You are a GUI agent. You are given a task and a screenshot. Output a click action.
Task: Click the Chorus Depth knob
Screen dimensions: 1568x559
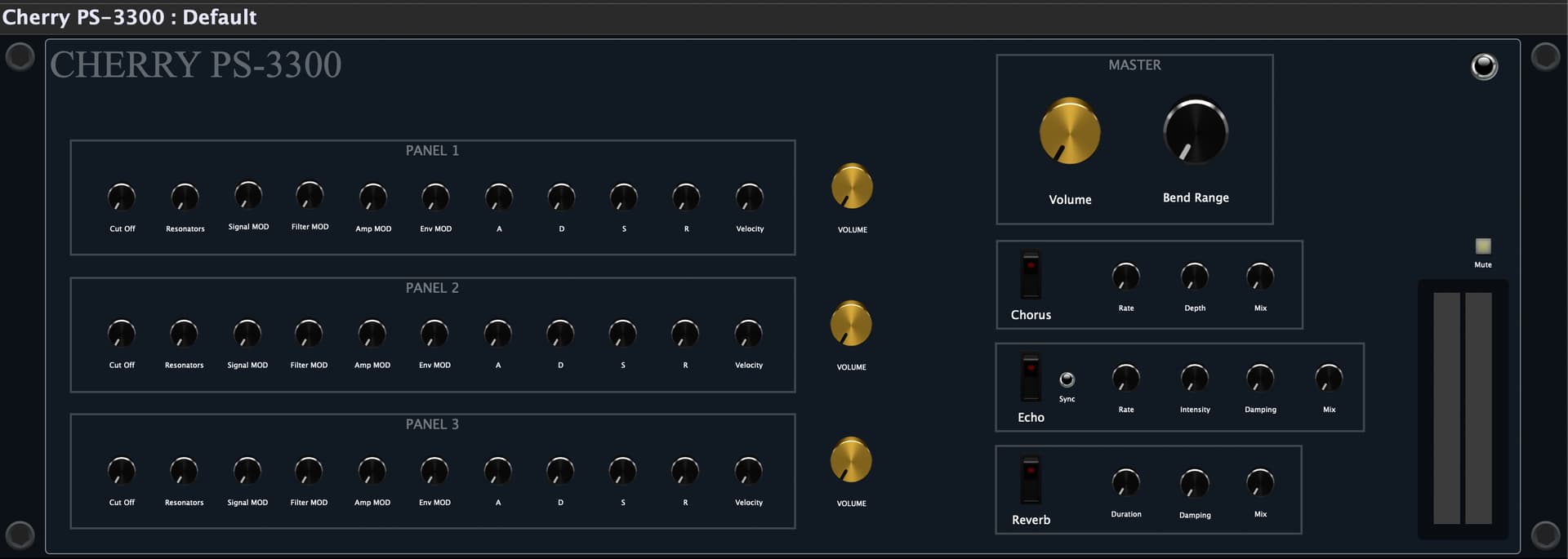click(1195, 277)
